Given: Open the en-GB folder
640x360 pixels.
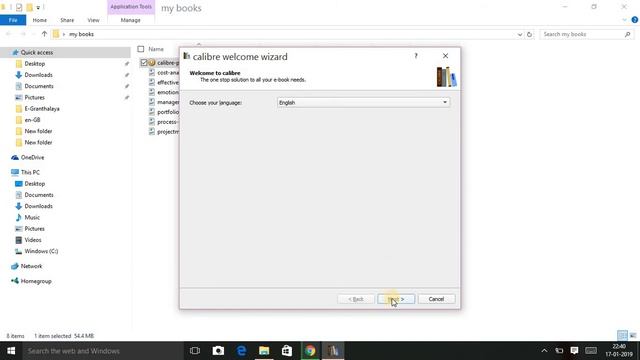Looking at the screenshot, I should 32,120.
